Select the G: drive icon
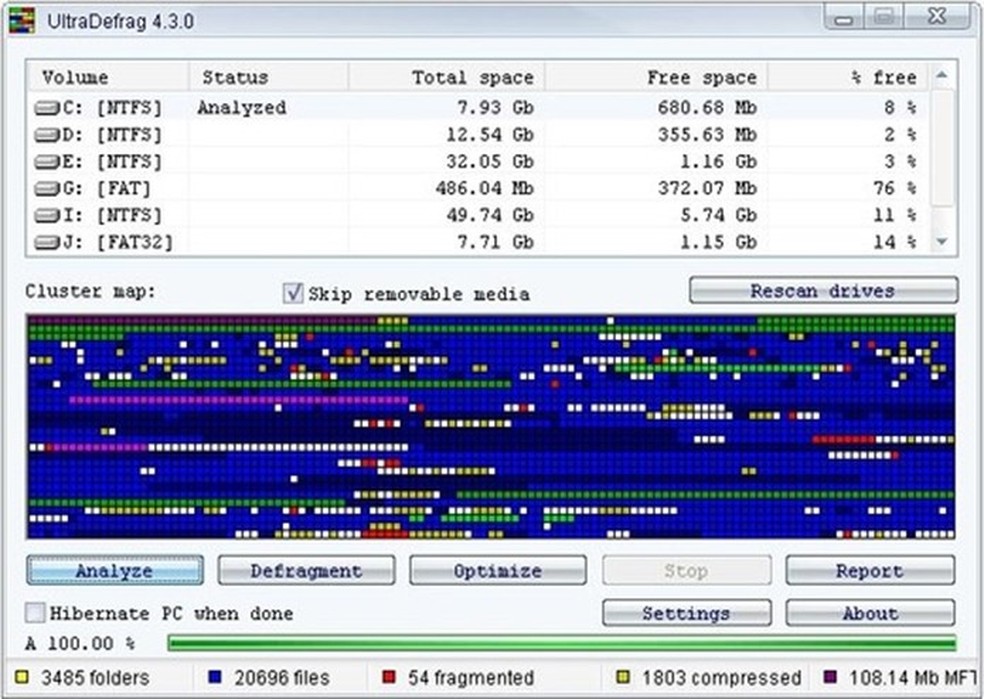This screenshot has width=984, height=699. point(48,188)
